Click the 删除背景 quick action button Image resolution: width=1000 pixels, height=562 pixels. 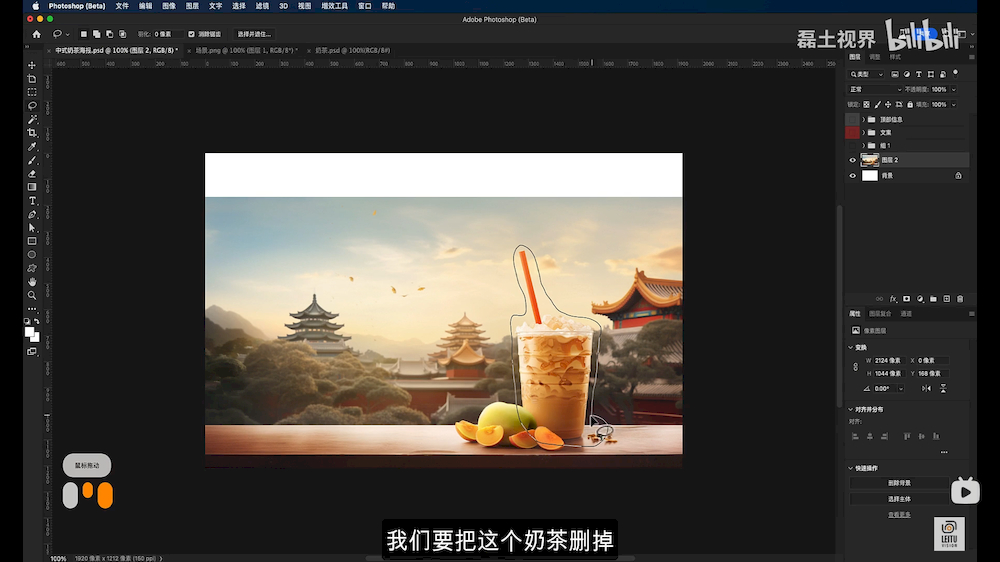tap(899, 483)
